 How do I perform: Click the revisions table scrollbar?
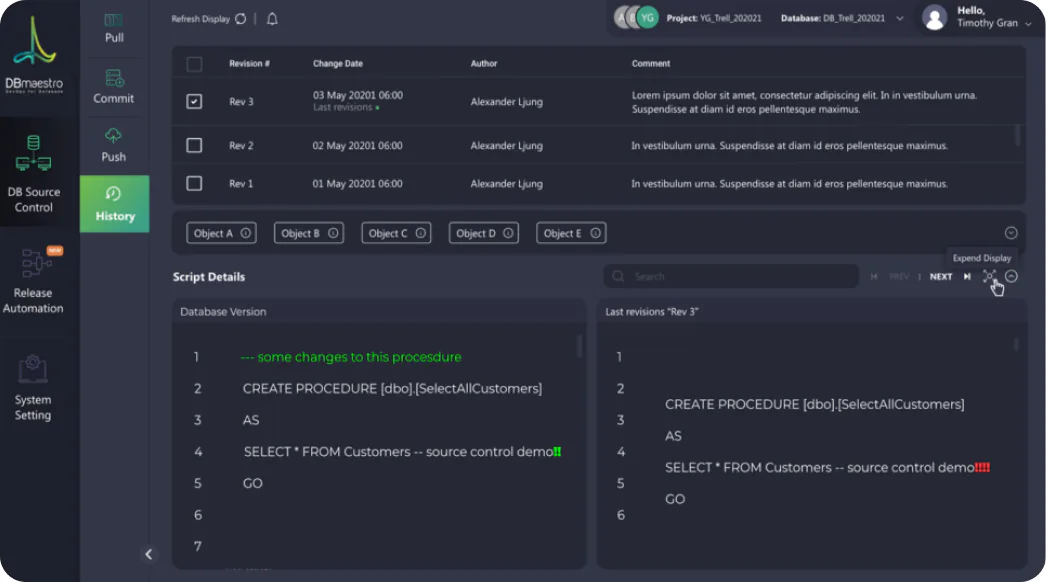pos(1017,135)
